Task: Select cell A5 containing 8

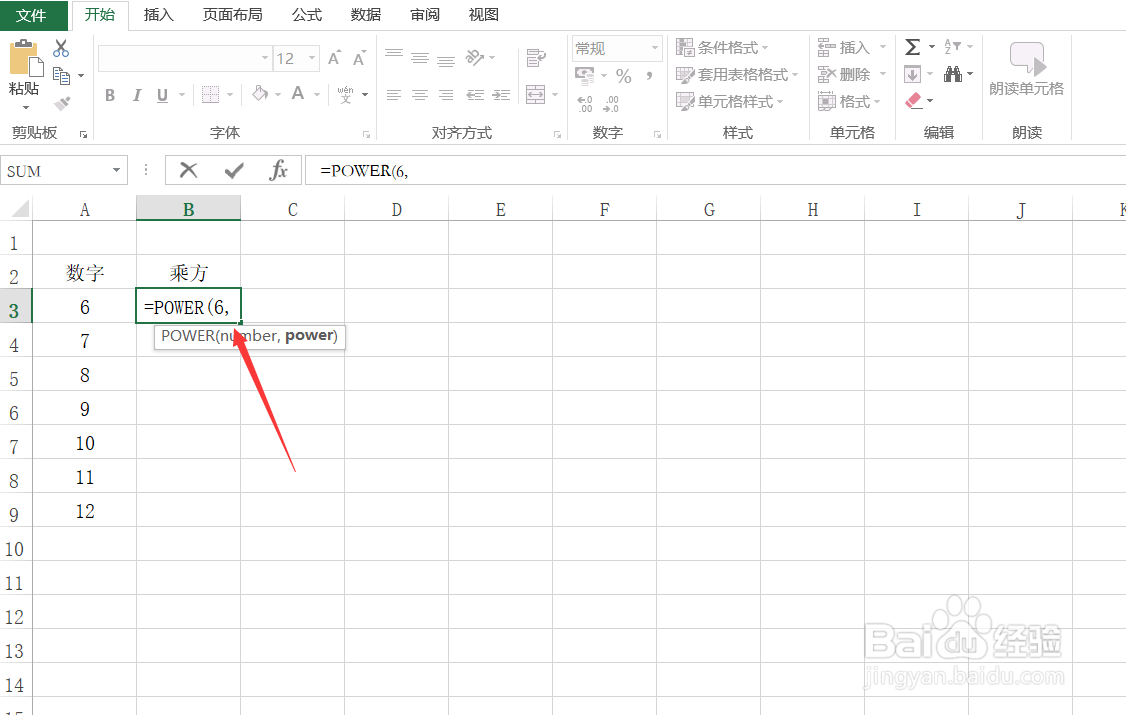Action: pos(84,374)
